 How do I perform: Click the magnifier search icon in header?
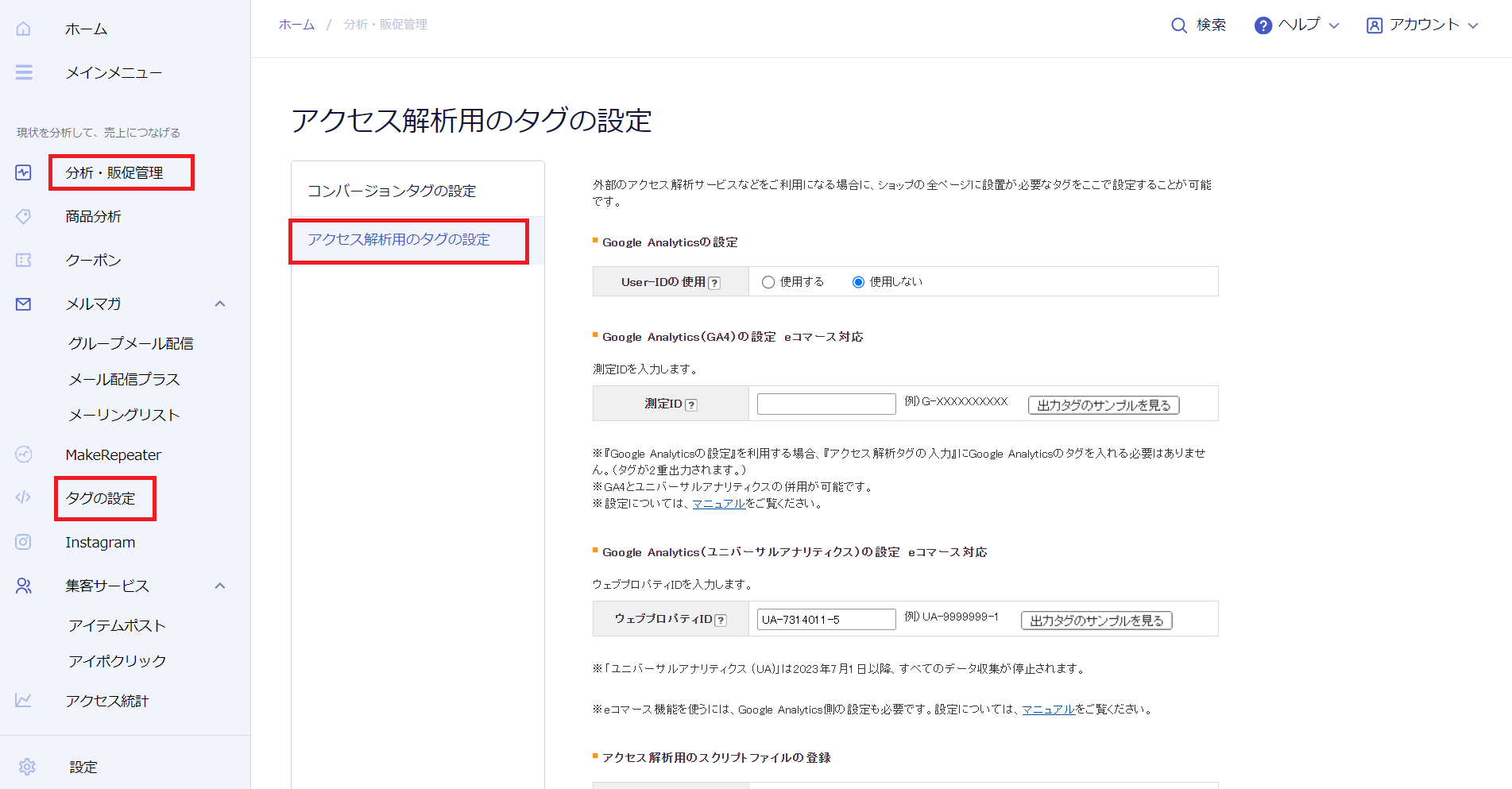[x=1179, y=25]
